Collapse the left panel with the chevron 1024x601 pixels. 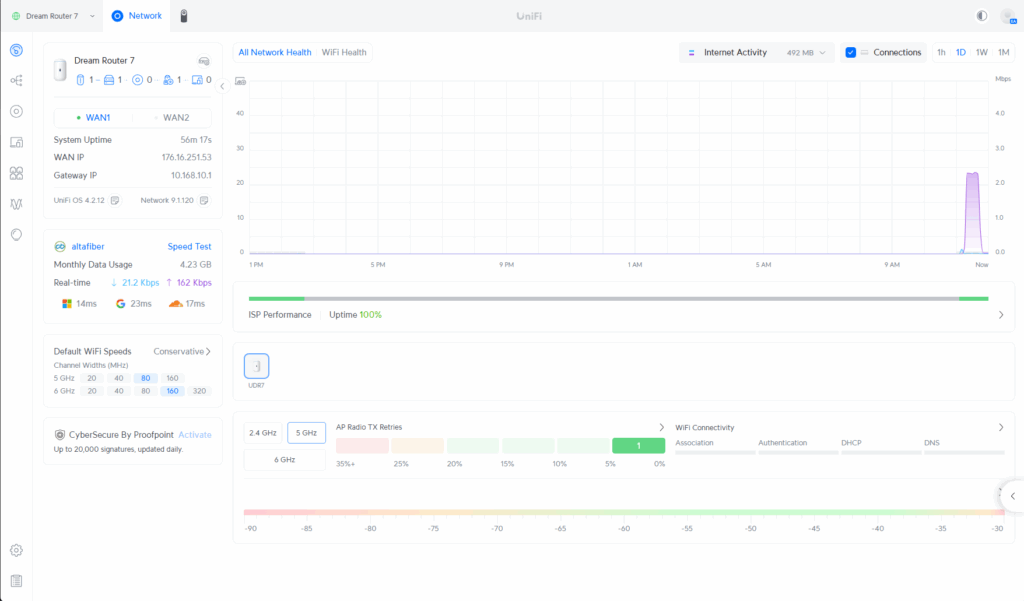click(x=222, y=86)
